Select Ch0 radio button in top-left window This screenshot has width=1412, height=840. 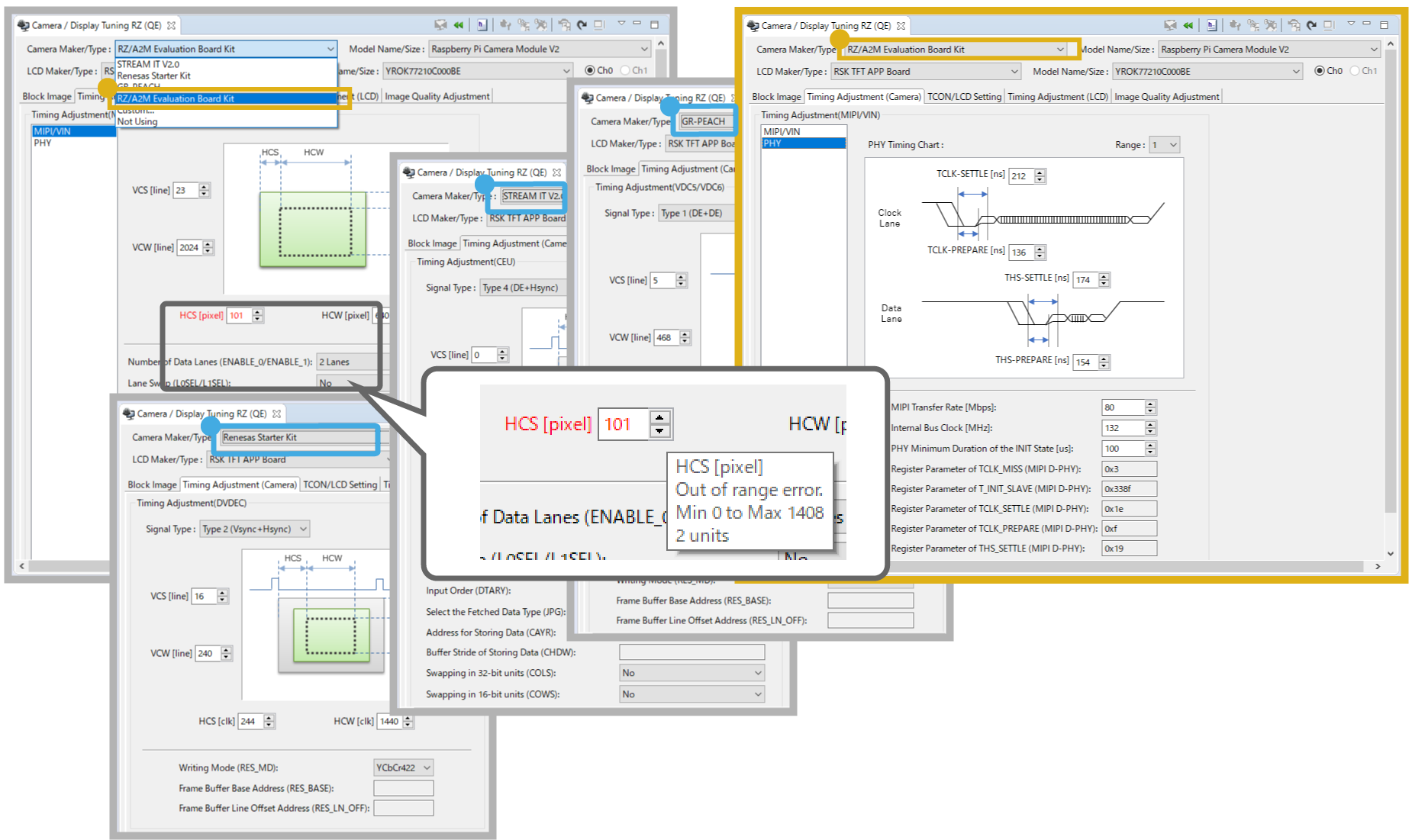pos(590,70)
